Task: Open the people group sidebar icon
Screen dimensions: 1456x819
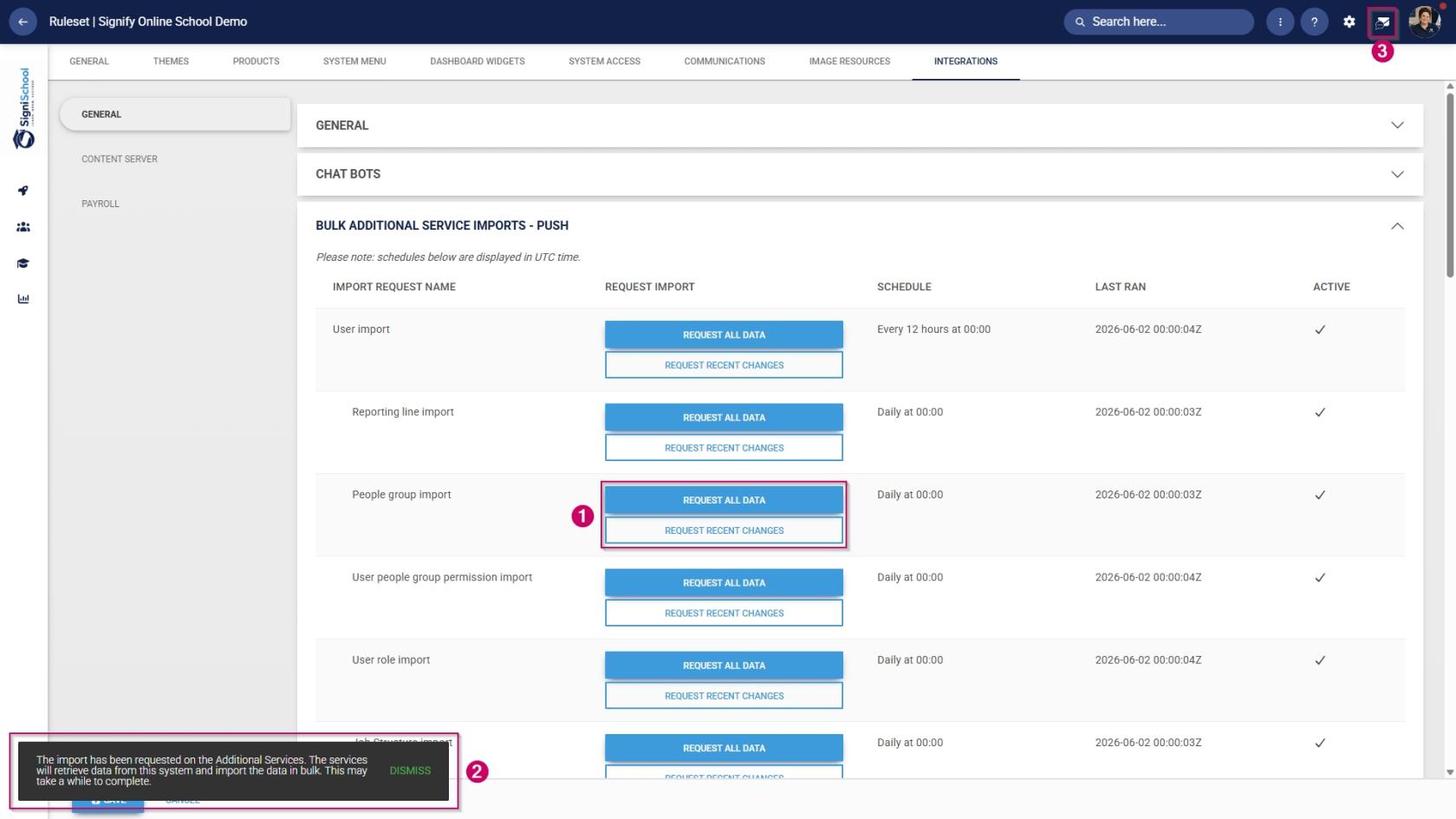Action: (x=23, y=227)
